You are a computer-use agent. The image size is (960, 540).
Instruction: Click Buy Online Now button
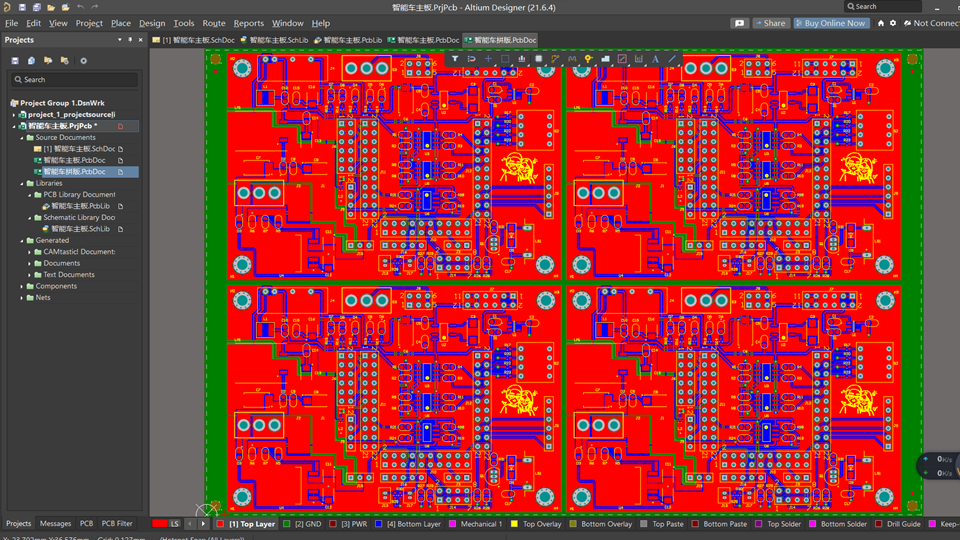(x=831, y=23)
